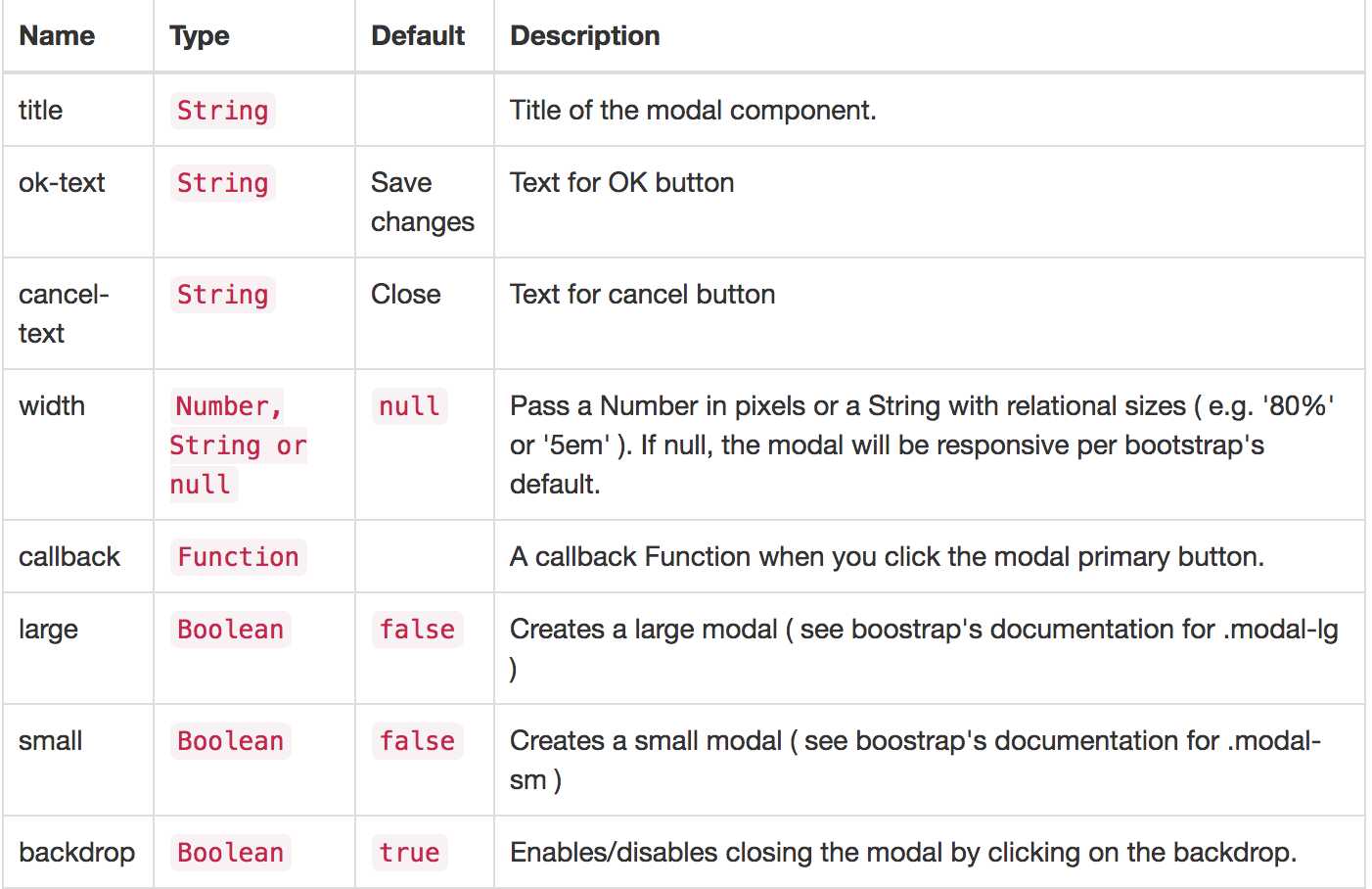Click the 'Text for OK button' description
1372x889 pixels.
(x=621, y=183)
